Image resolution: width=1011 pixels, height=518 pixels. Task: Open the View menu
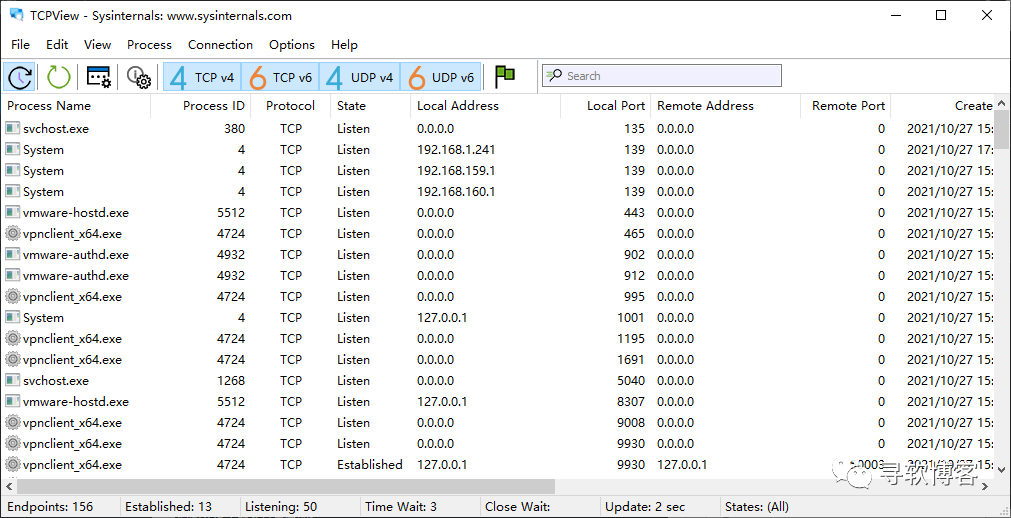(97, 45)
